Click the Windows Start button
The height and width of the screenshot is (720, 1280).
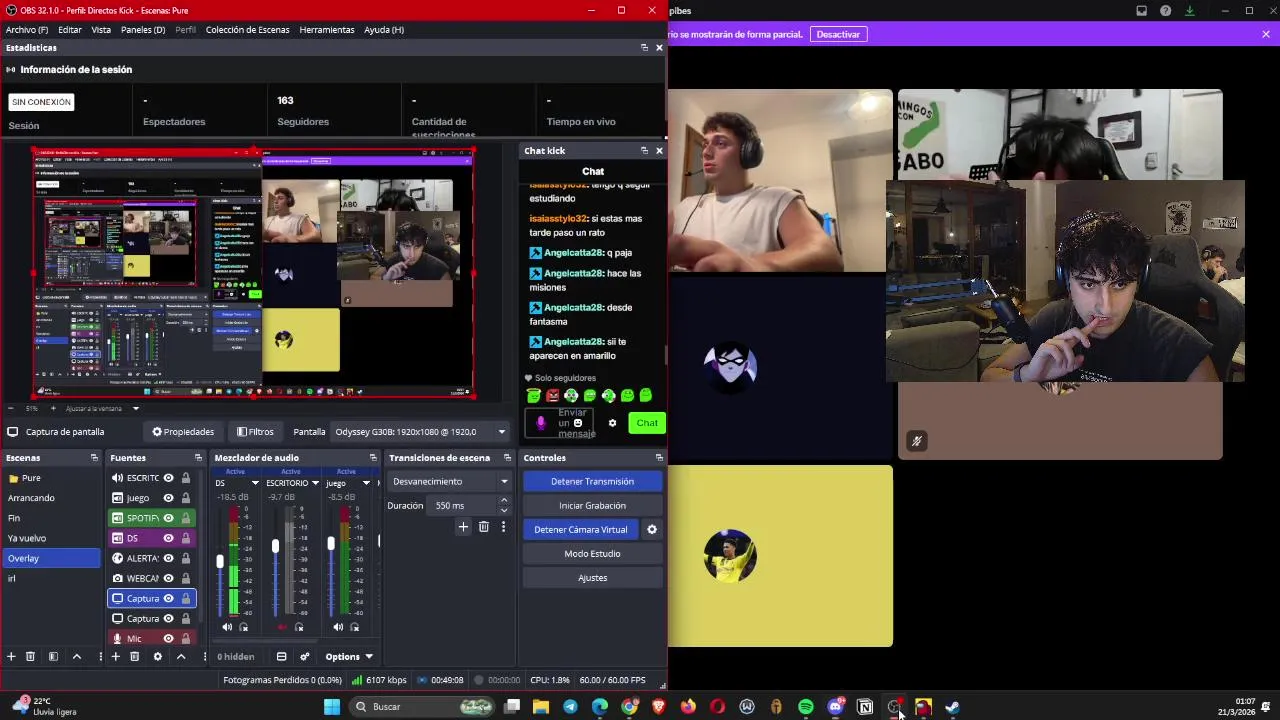(x=332, y=707)
